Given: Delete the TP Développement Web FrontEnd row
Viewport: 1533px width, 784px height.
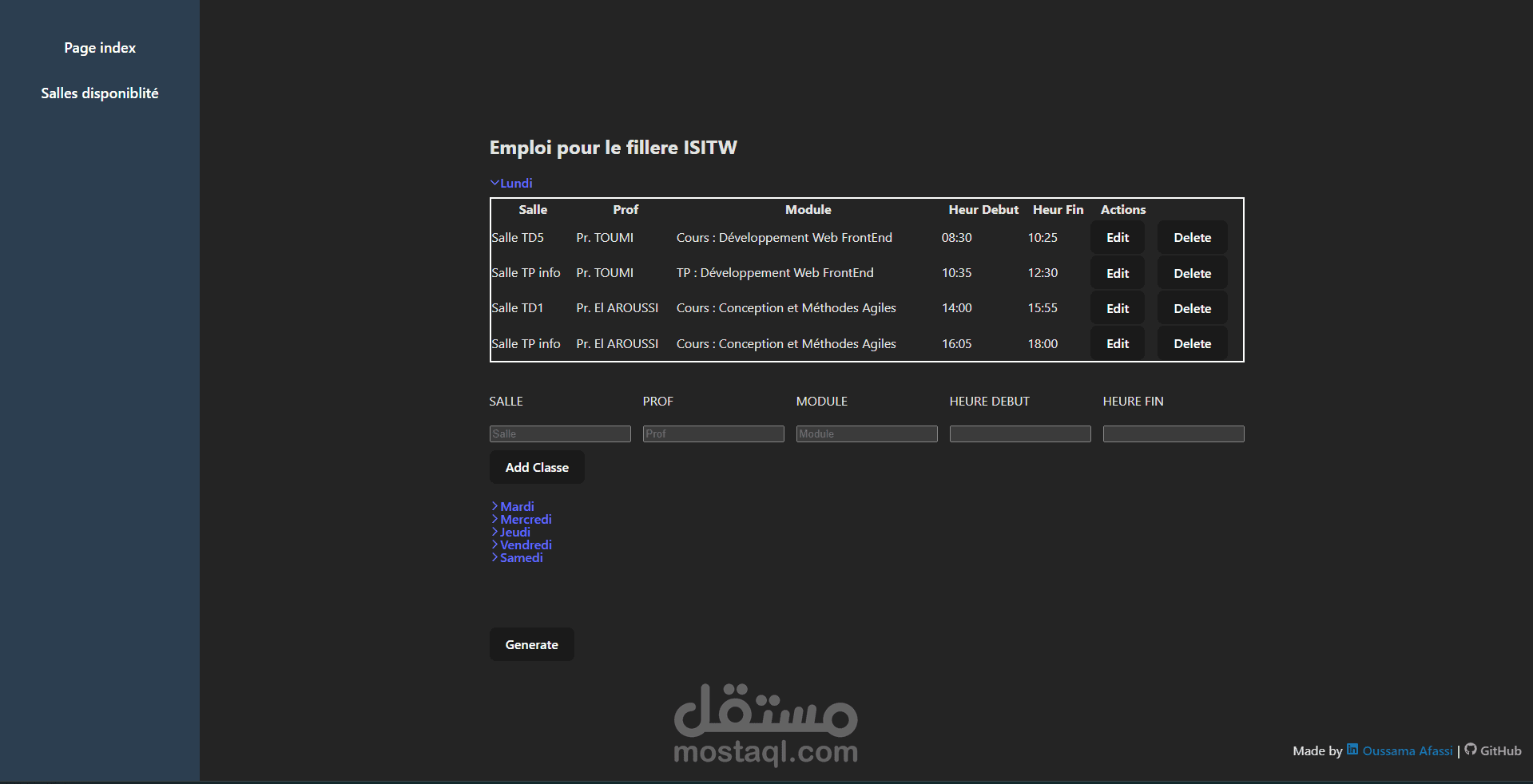Looking at the screenshot, I should 1191,272.
